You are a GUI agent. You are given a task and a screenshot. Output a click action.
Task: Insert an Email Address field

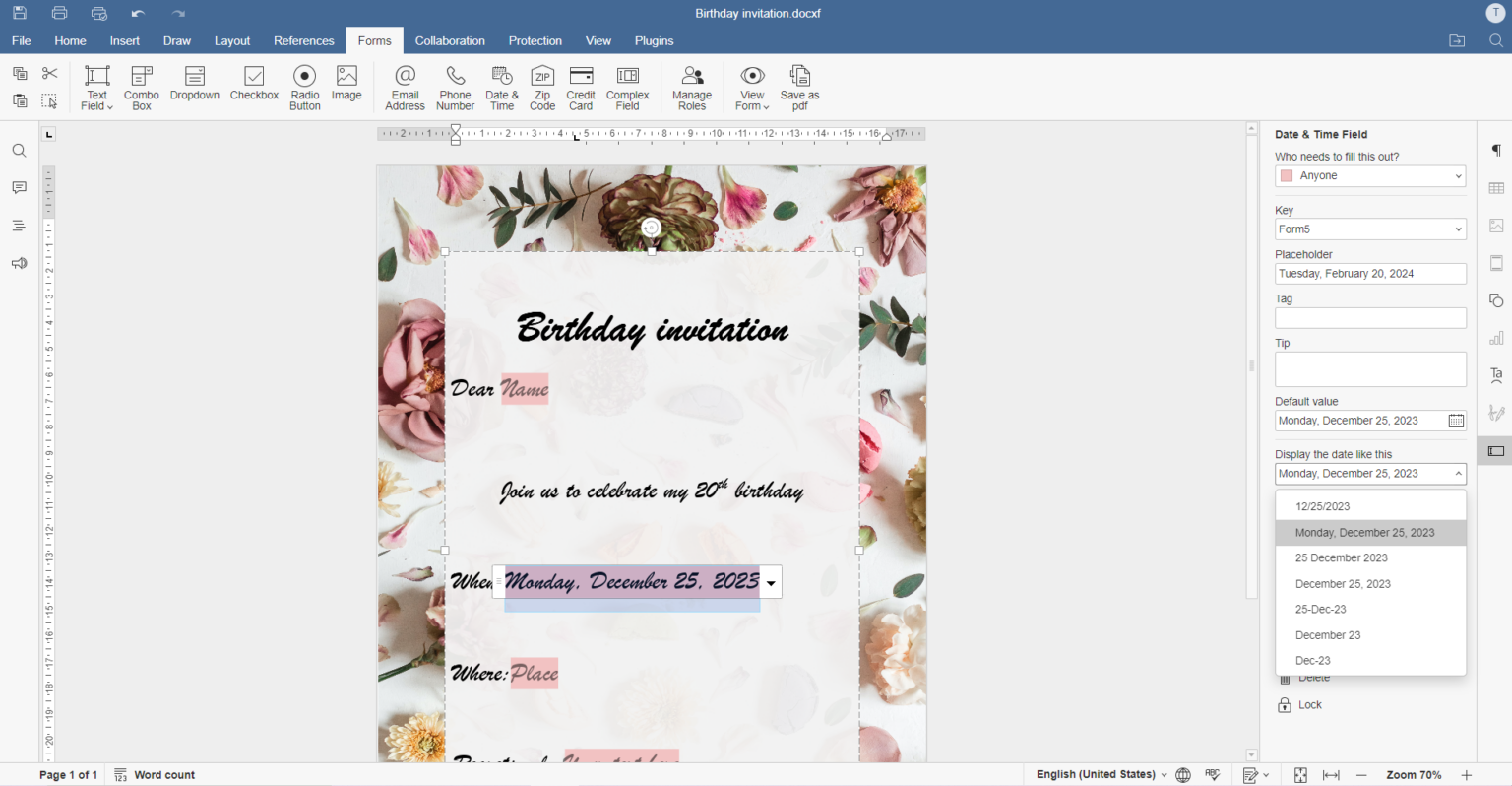(405, 87)
